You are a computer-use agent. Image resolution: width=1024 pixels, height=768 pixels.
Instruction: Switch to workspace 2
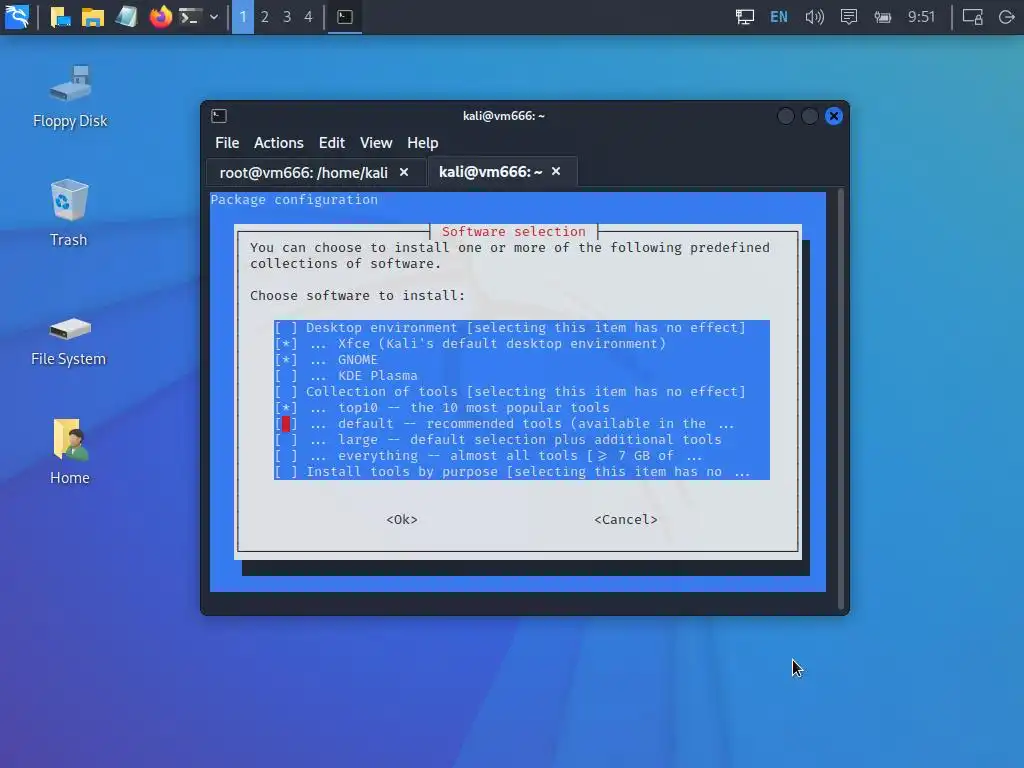pyautogui.click(x=264, y=17)
